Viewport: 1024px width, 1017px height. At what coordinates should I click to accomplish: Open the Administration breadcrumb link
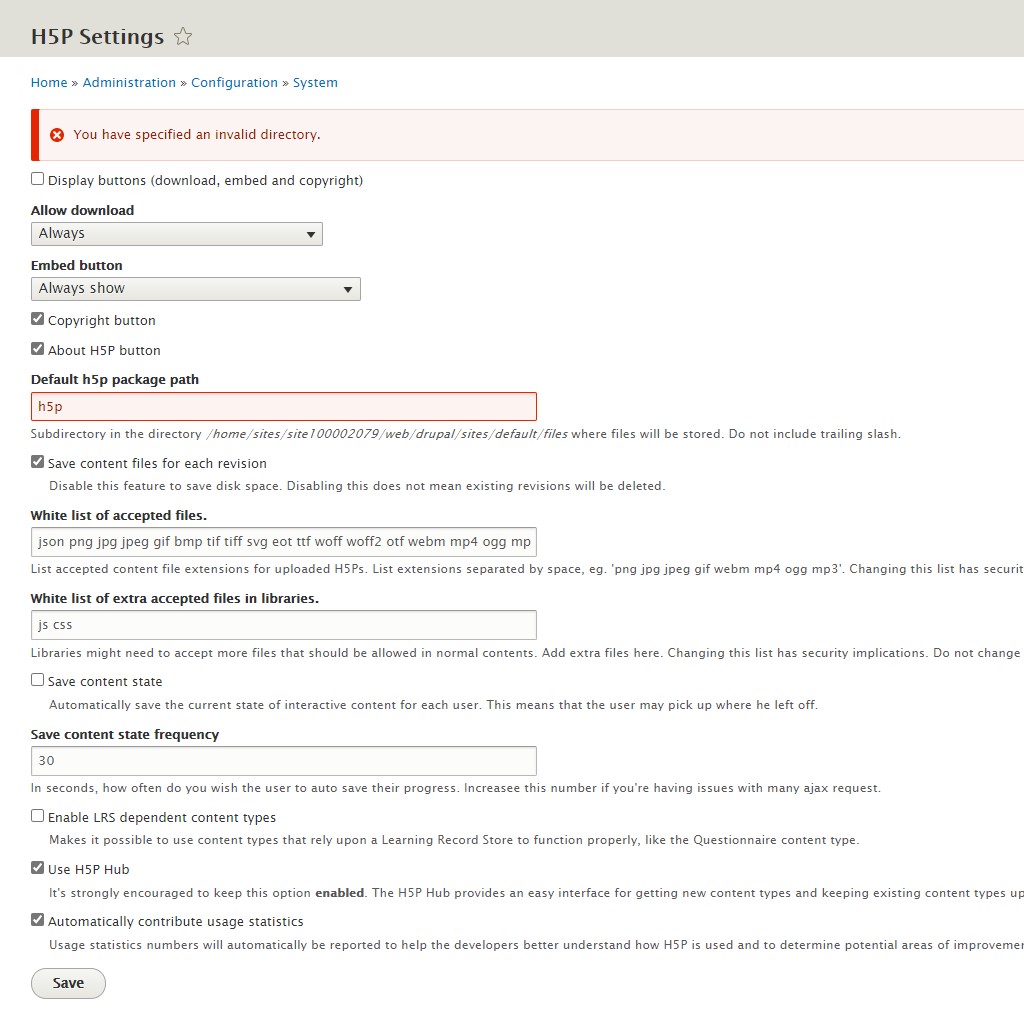coord(129,82)
